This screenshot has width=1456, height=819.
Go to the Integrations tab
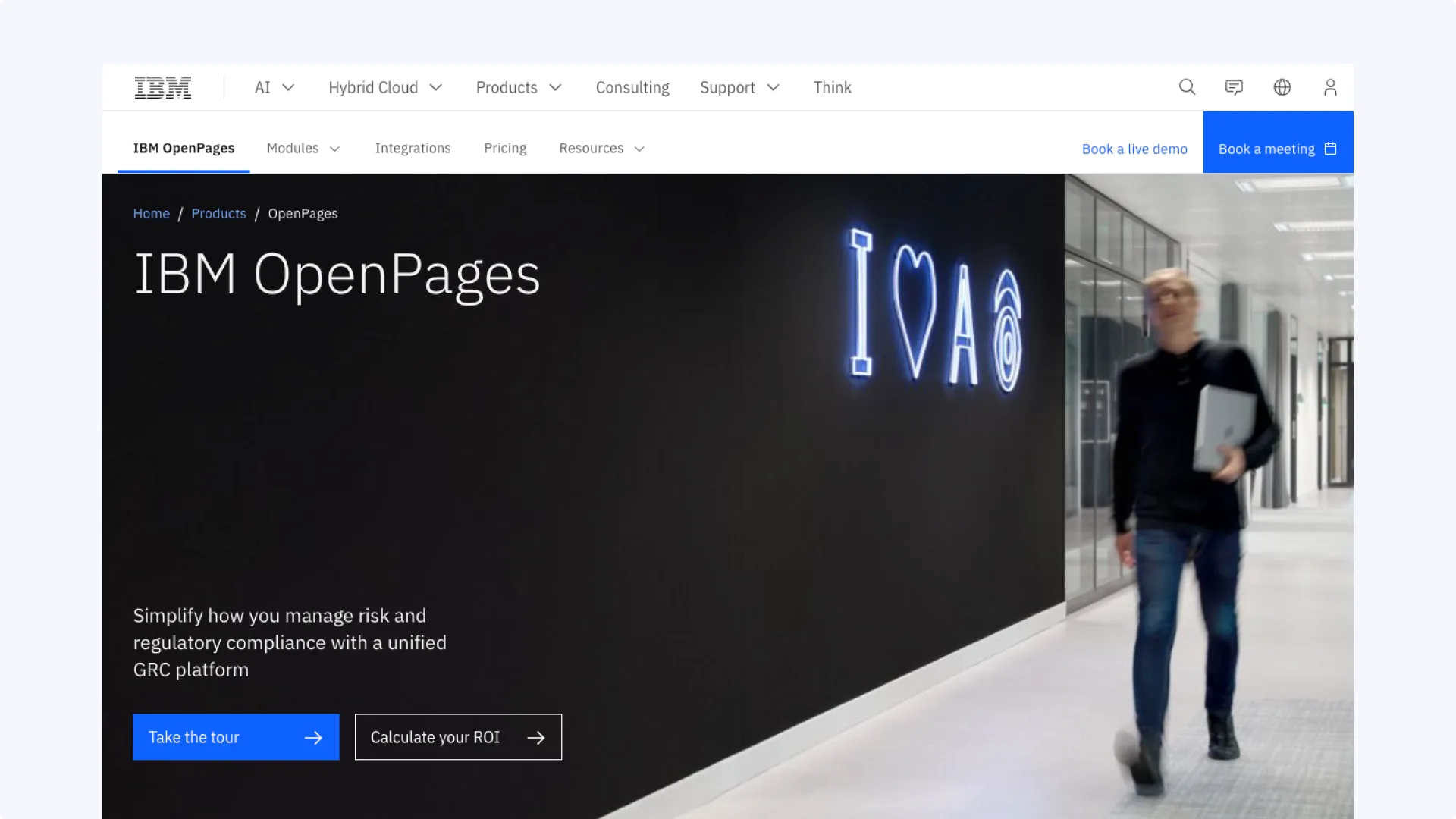(413, 149)
